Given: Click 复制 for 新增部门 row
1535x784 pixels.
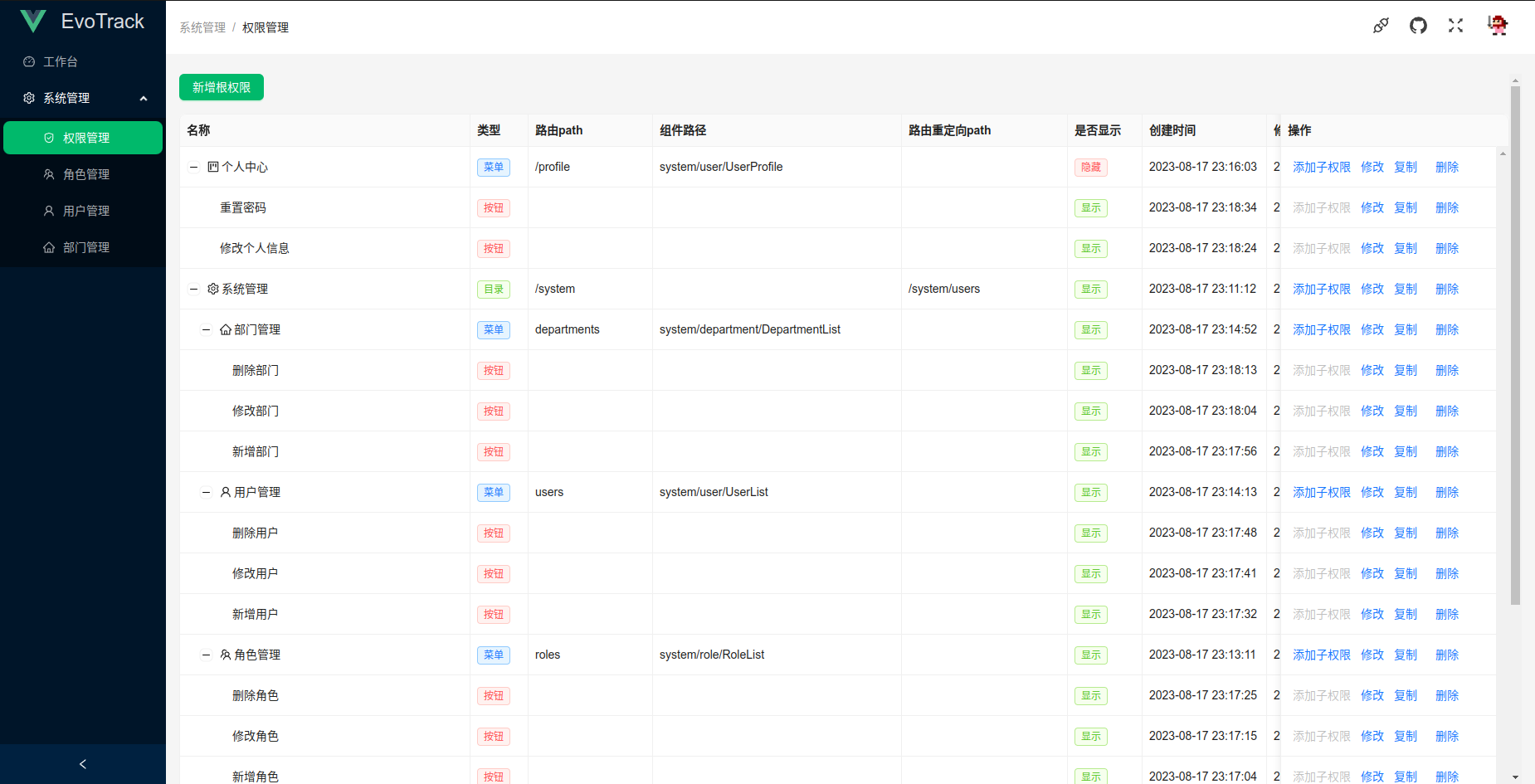Looking at the screenshot, I should click(1405, 451).
